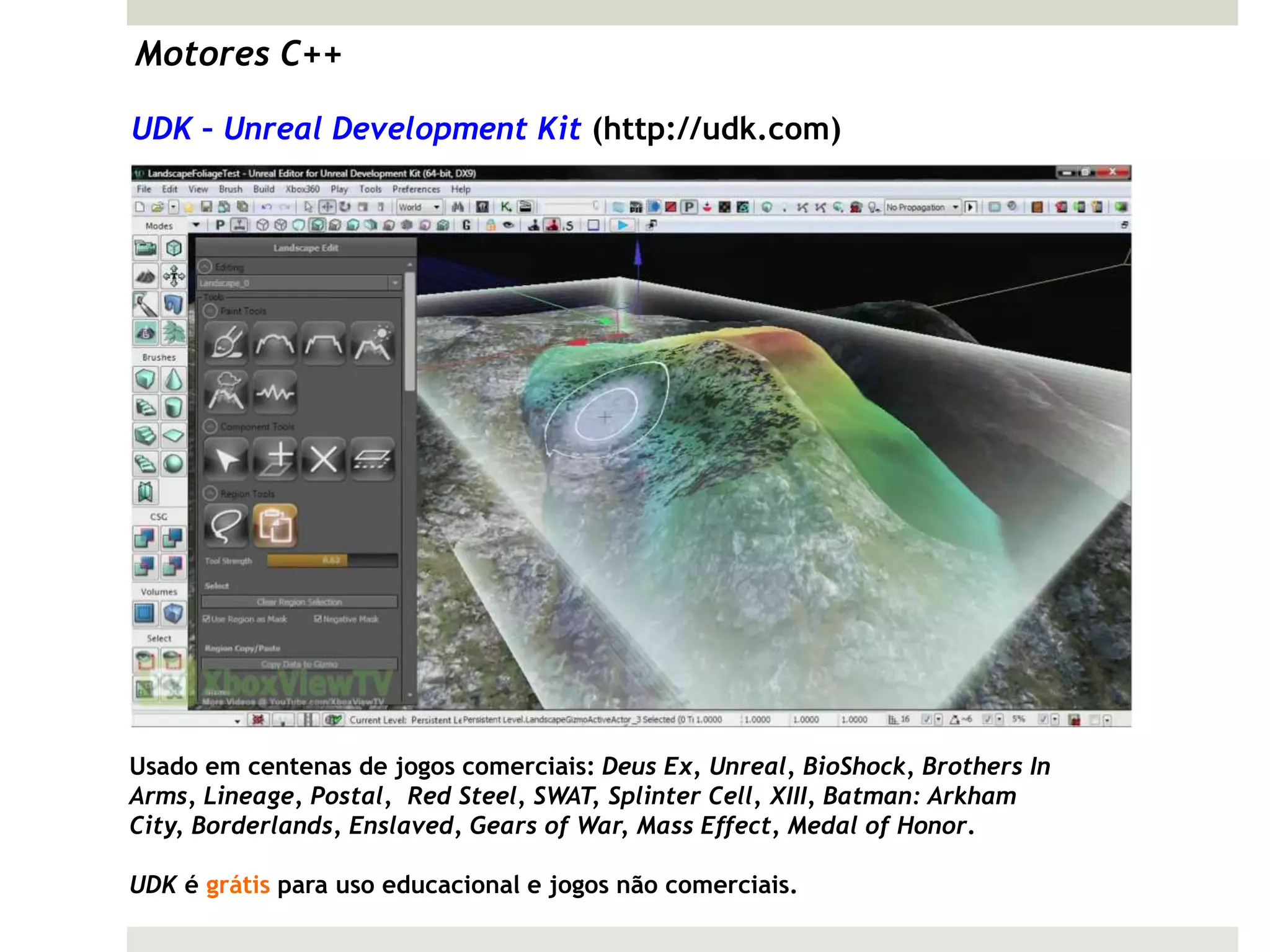Viewport: 1270px width, 952px height.
Task: Collapse the Region Tools section
Action: point(211,493)
